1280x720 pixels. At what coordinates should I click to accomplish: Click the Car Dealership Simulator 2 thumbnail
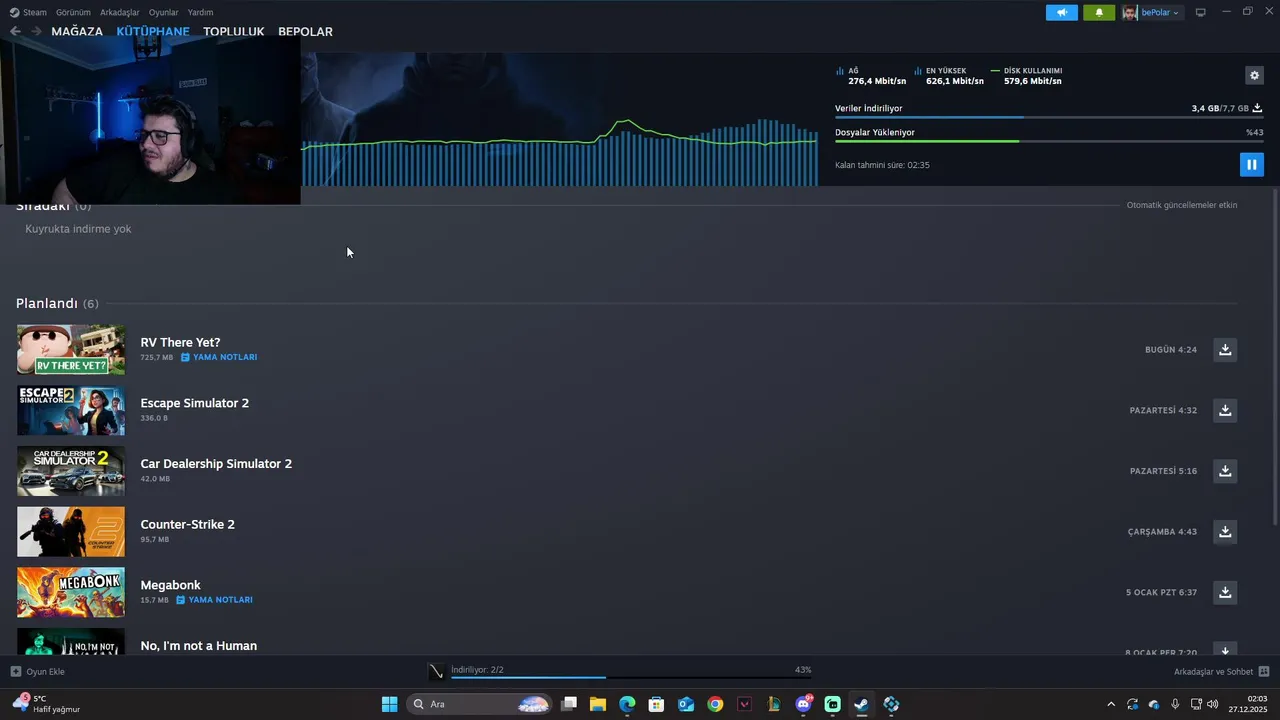[x=71, y=471]
